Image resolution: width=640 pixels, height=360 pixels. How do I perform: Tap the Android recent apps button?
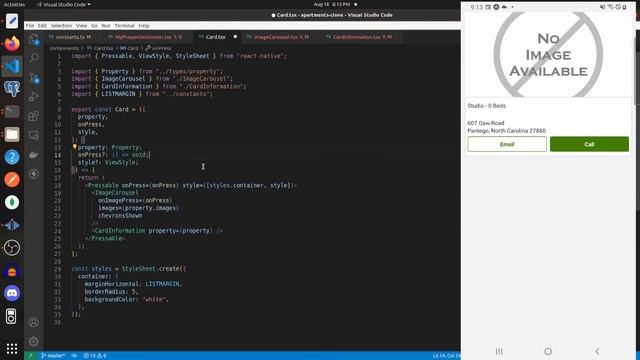click(x=499, y=351)
